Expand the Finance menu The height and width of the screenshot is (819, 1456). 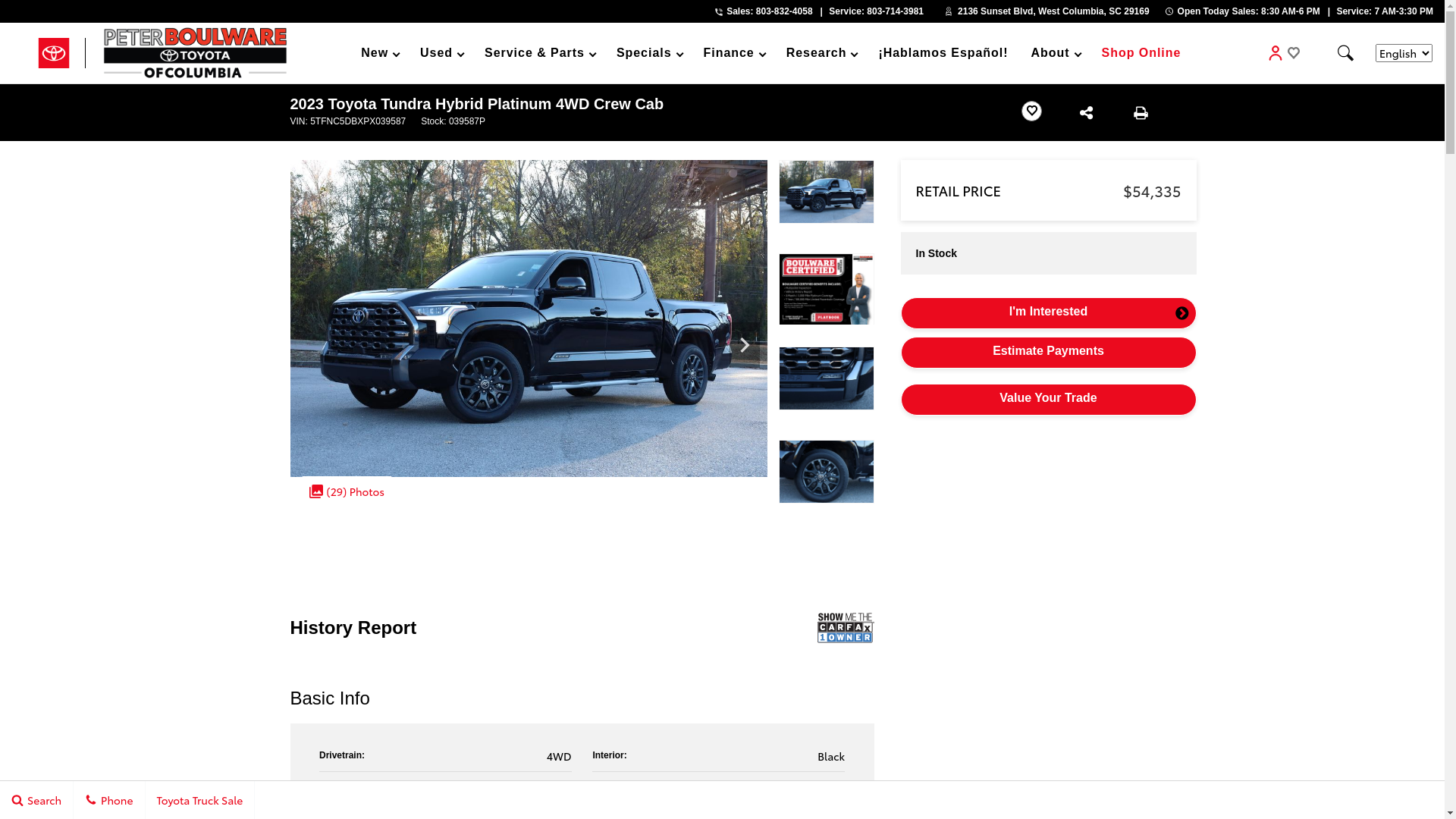[734, 53]
